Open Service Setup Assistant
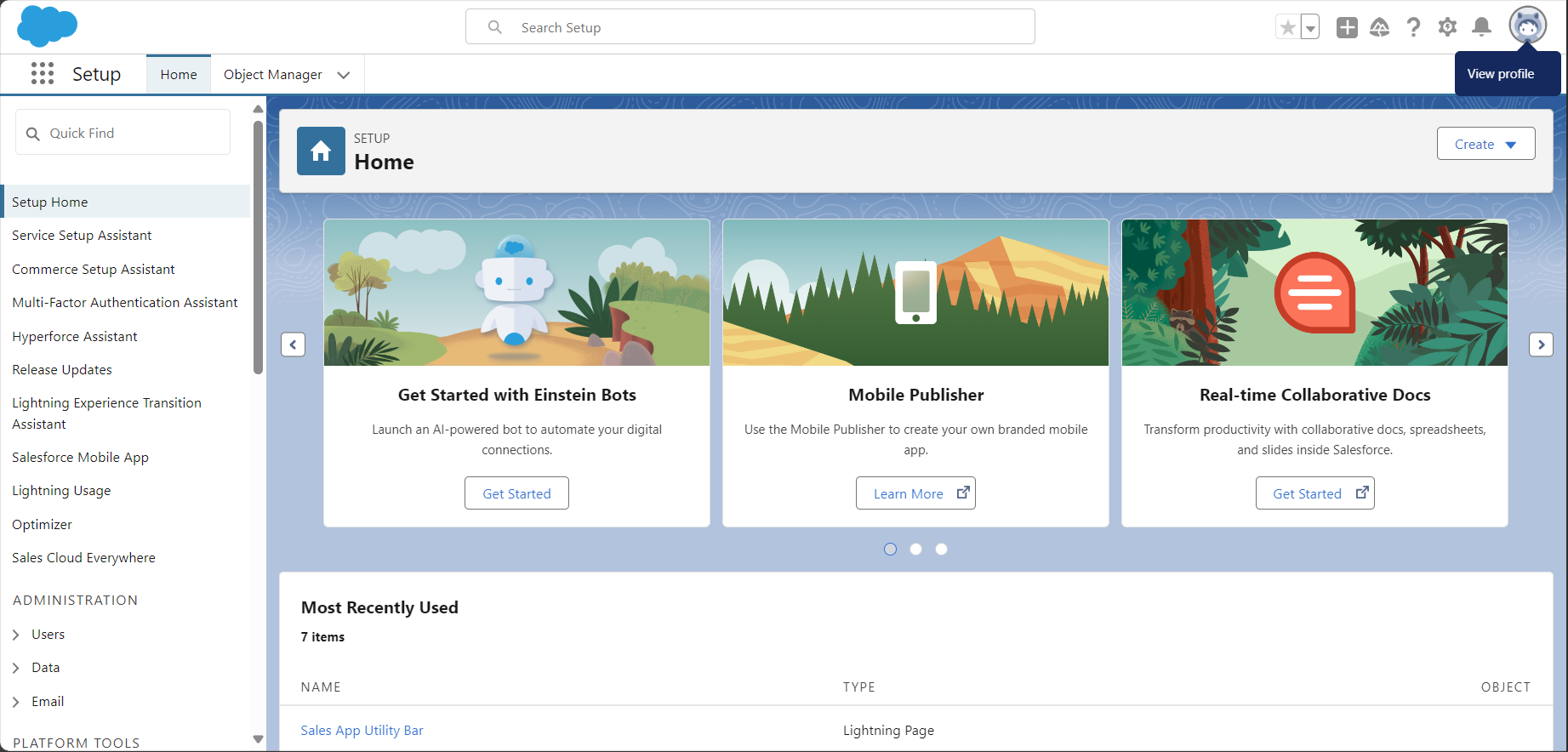The width and height of the screenshot is (1568, 752). coord(82,236)
